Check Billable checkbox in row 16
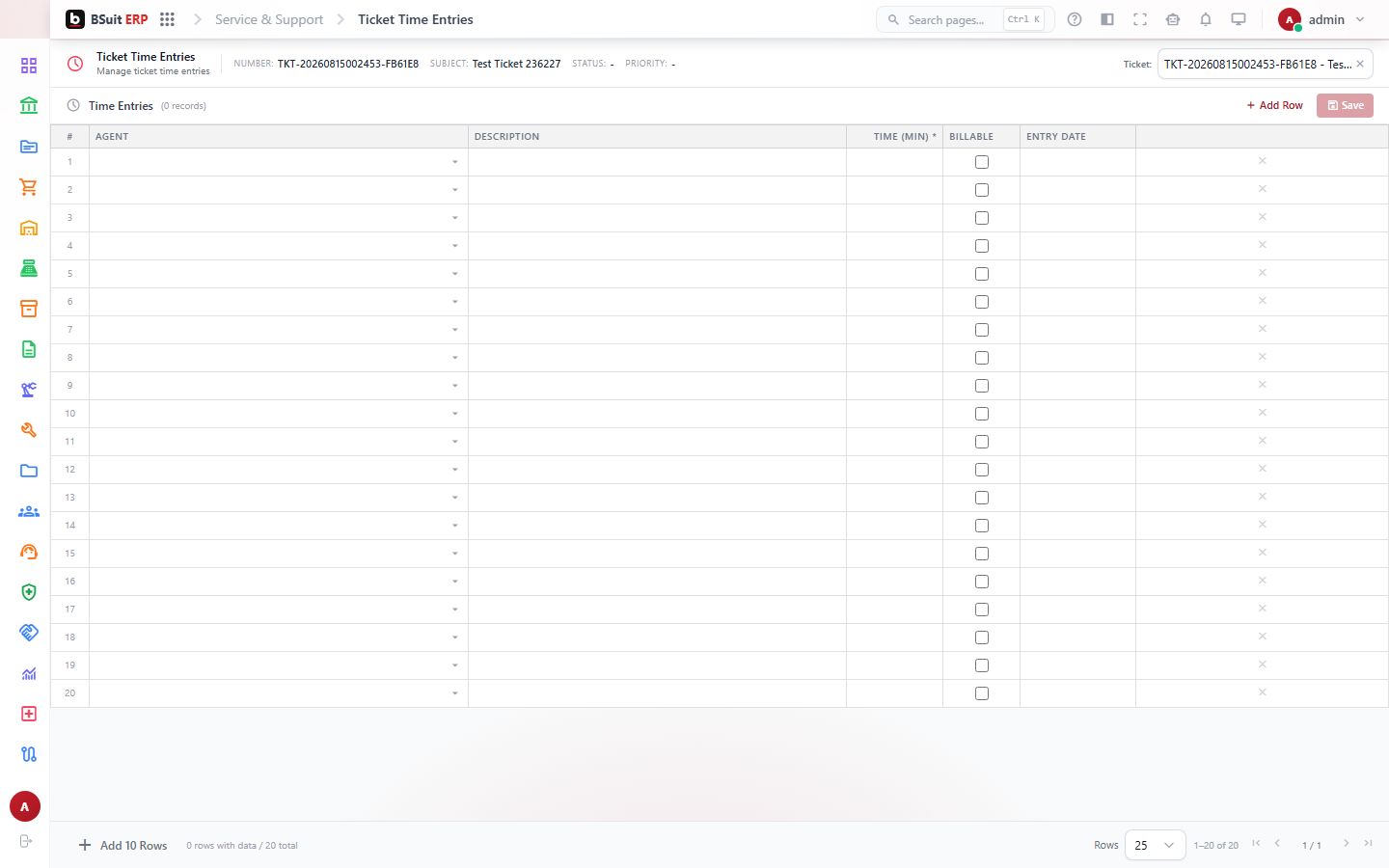 982,582
